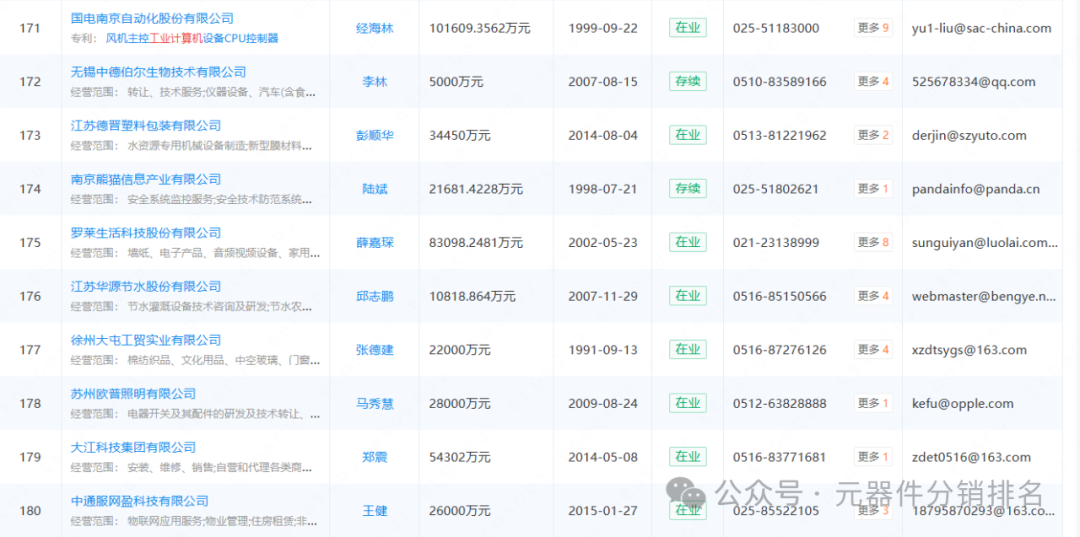The image size is (1080, 537).
Task: Select capital value 10818.864万元
Action: tap(472, 297)
